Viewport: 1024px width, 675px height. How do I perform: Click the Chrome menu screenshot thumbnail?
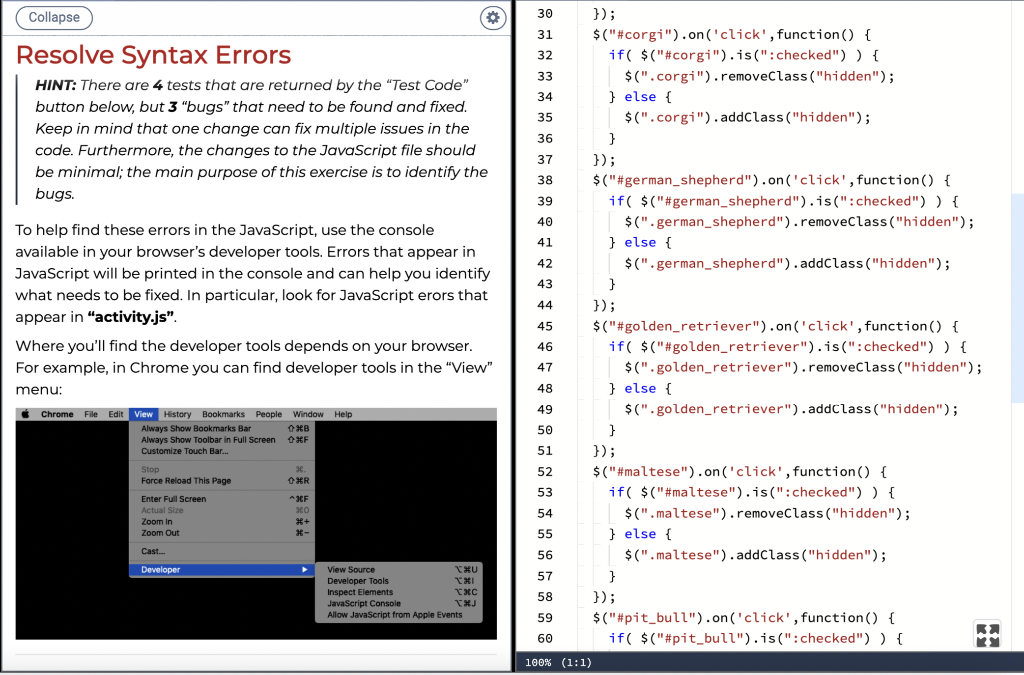coord(256,524)
